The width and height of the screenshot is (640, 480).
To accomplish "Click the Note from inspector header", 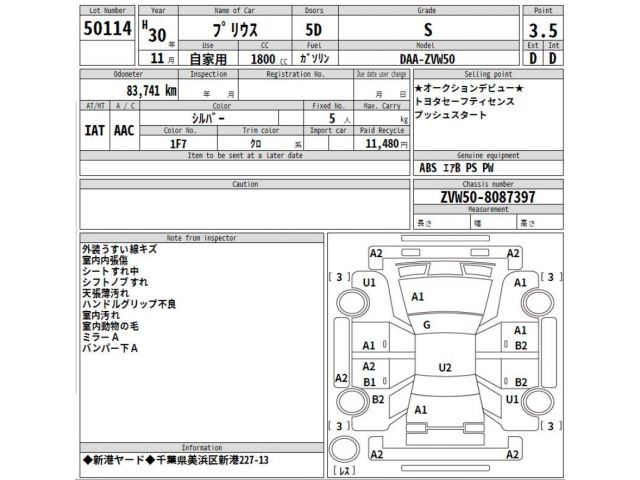I will [202, 238].
